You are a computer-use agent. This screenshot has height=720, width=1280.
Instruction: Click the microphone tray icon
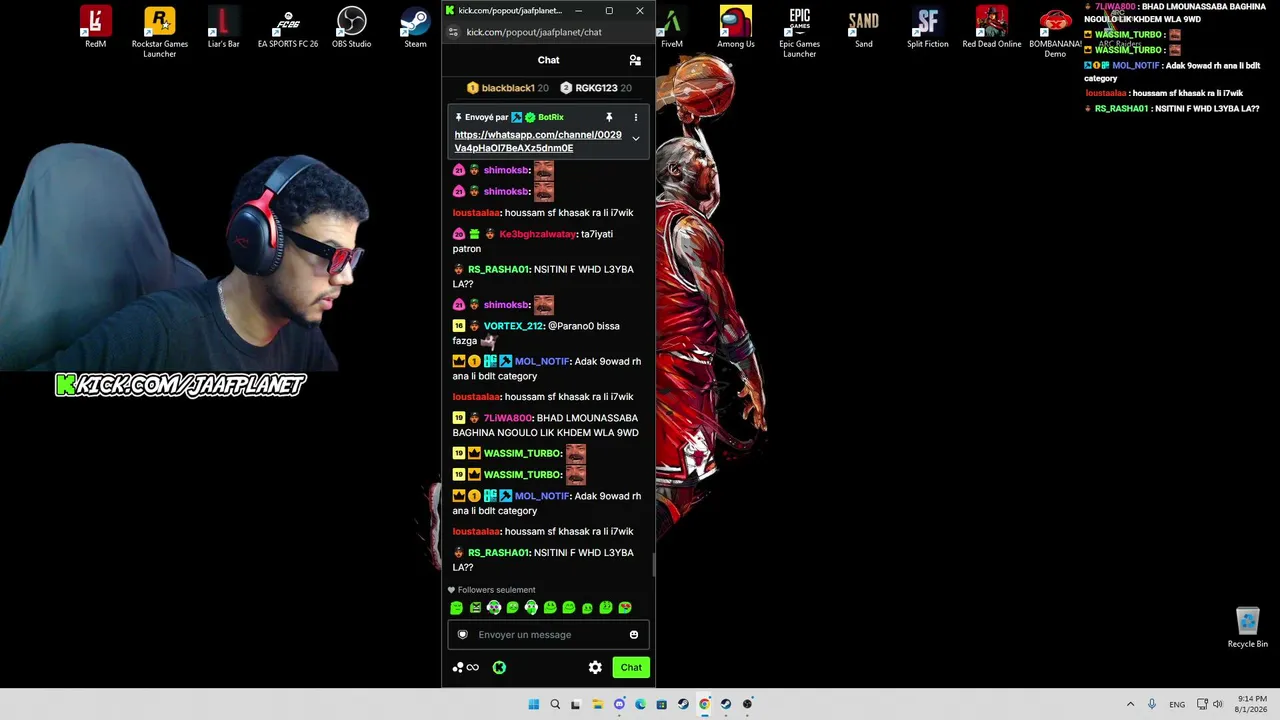coord(1152,704)
